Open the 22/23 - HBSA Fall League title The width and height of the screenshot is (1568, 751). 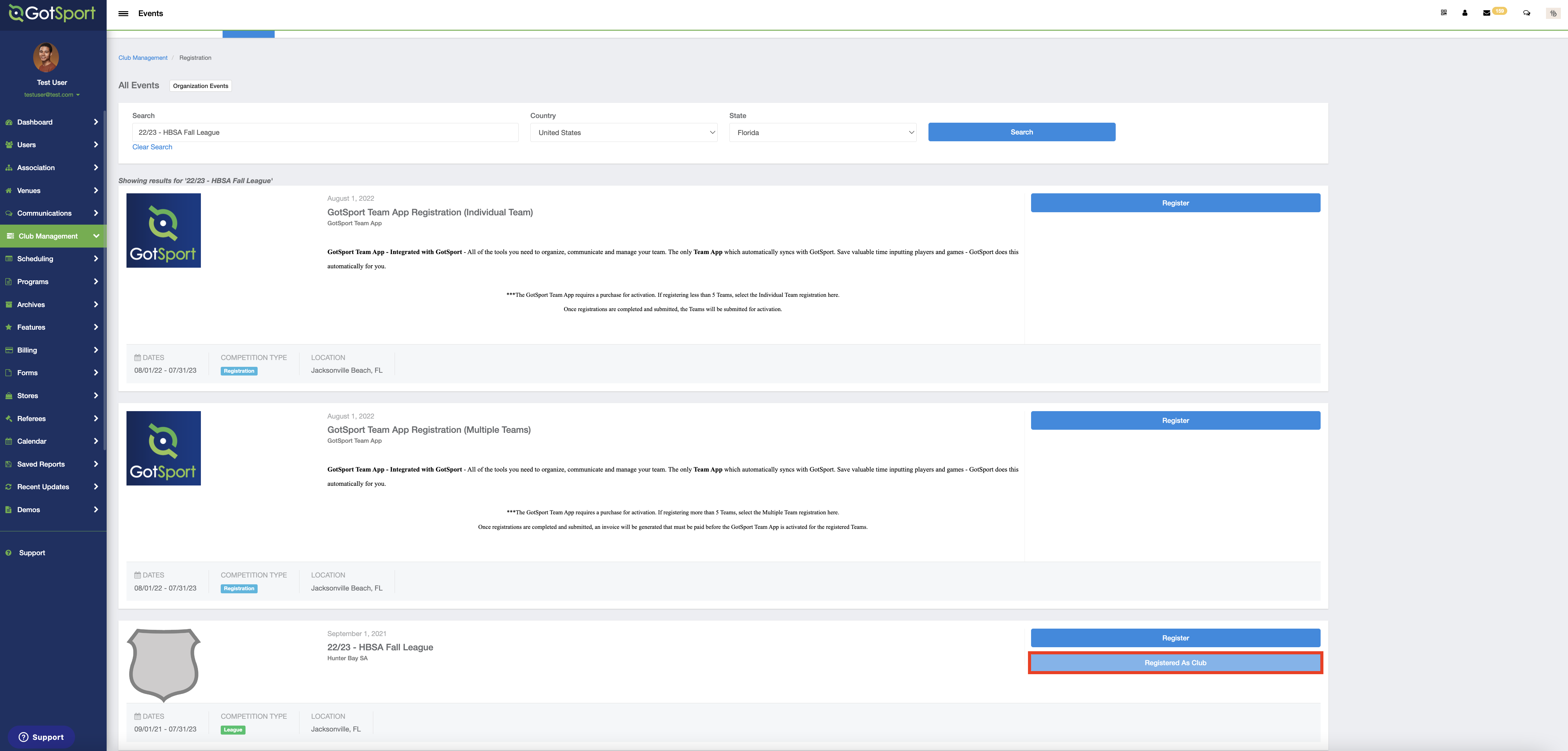pyautogui.click(x=380, y=648)
